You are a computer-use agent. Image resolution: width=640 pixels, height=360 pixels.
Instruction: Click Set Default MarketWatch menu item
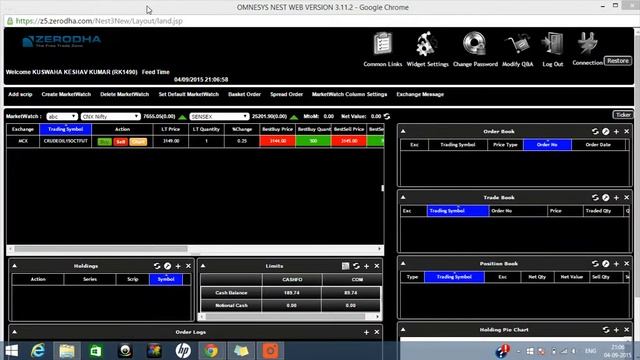coord(189,94)
